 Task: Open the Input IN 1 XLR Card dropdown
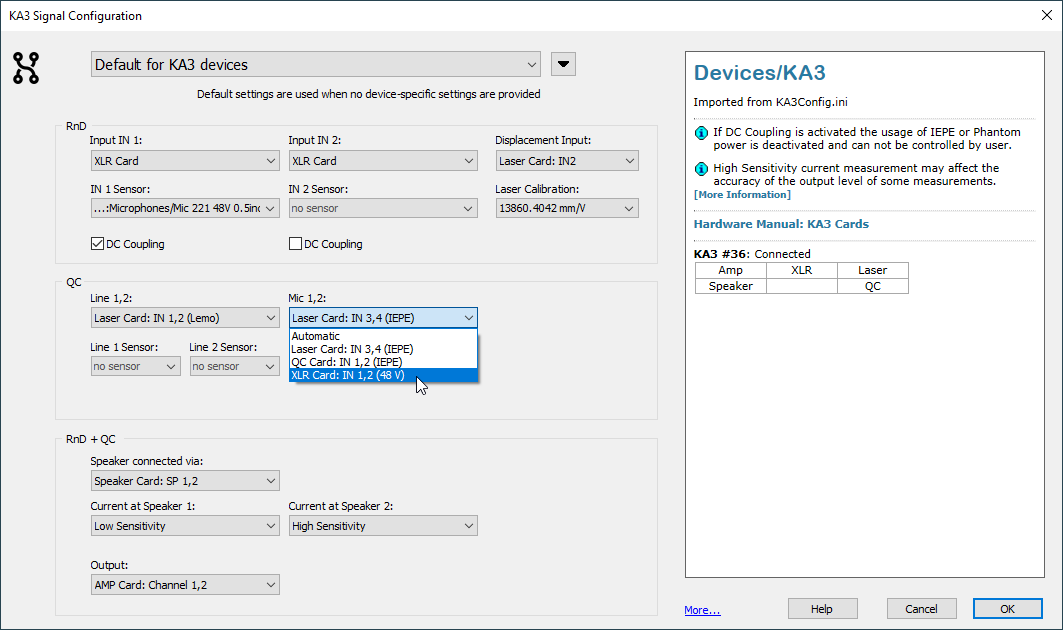click(x=185, y=161)
